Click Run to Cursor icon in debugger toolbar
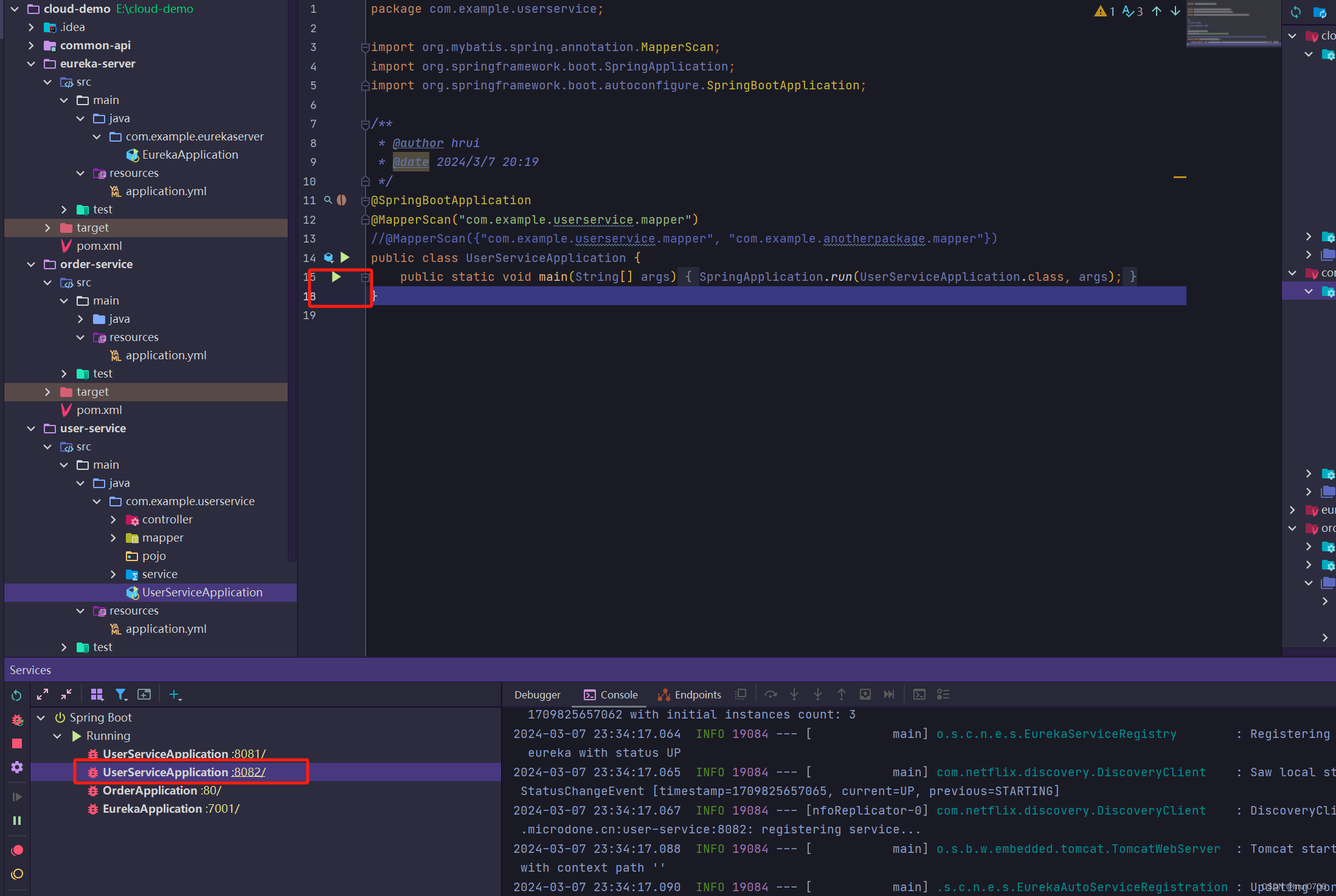1336x896 pixels. (889, 694)
